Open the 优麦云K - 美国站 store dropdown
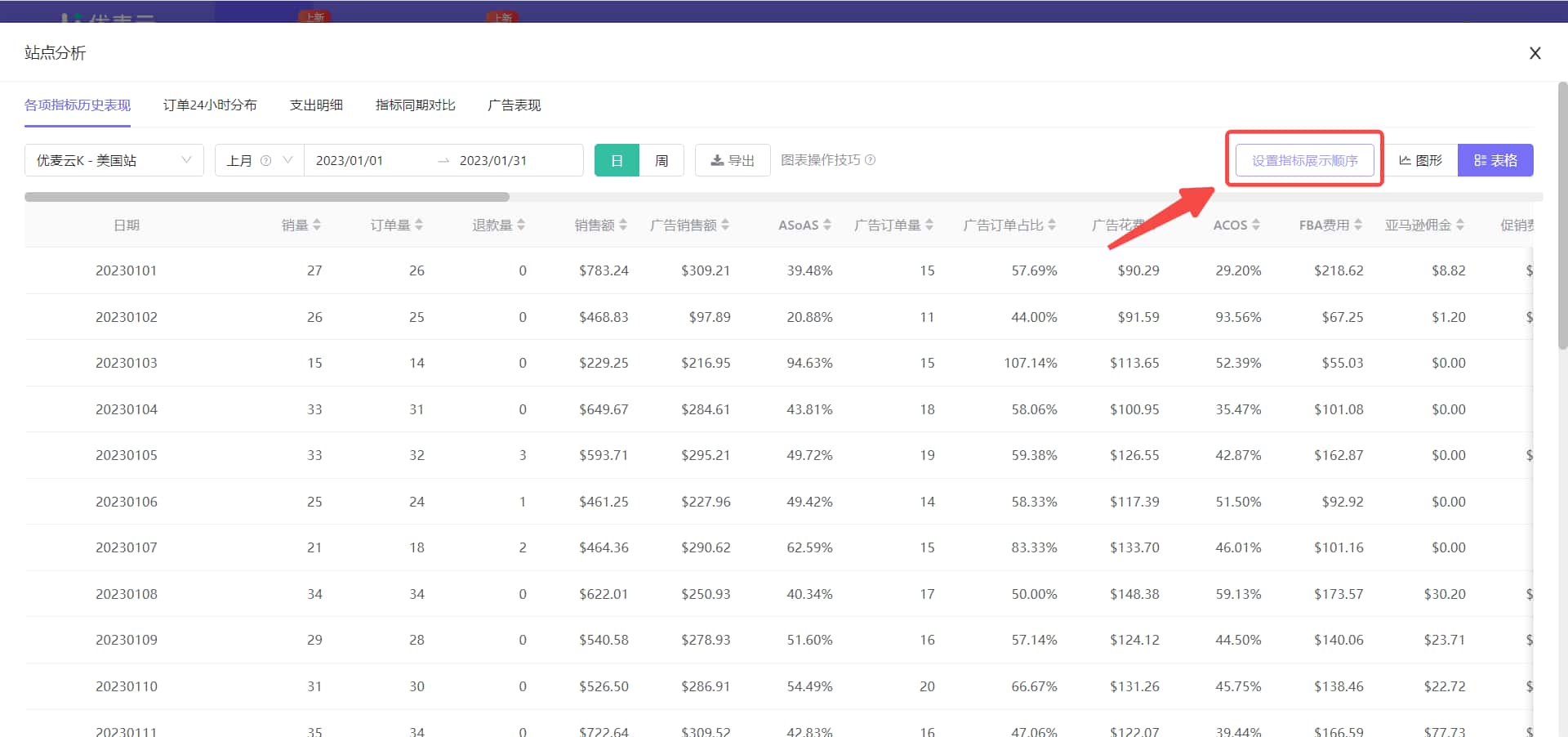 click(114, 160)
